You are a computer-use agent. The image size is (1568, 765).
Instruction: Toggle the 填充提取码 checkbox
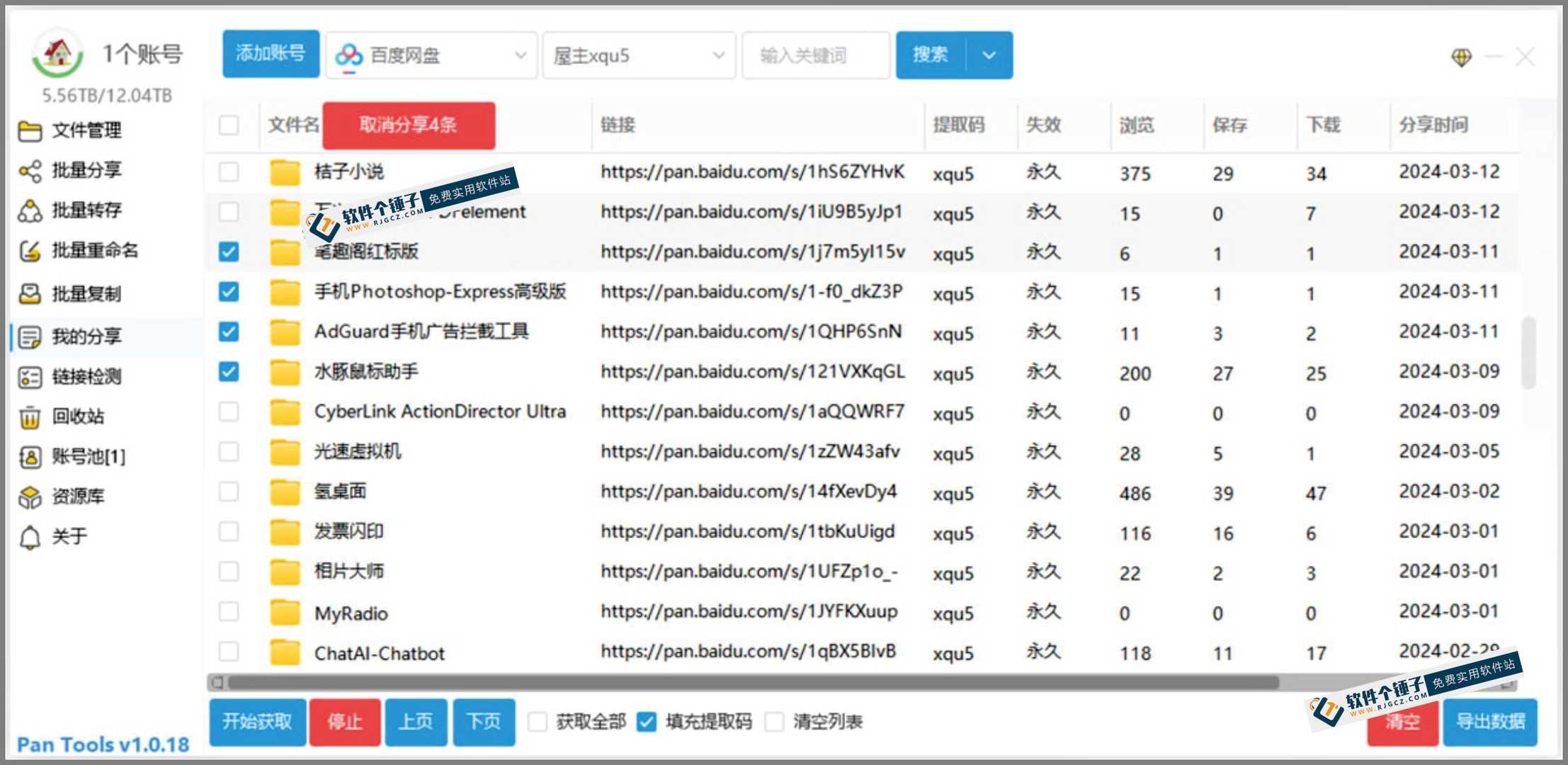click(x=646, y=722)
